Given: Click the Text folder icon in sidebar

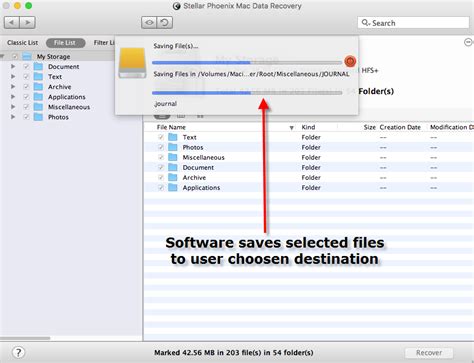Looking at the screenshot, I should (39, 76).
